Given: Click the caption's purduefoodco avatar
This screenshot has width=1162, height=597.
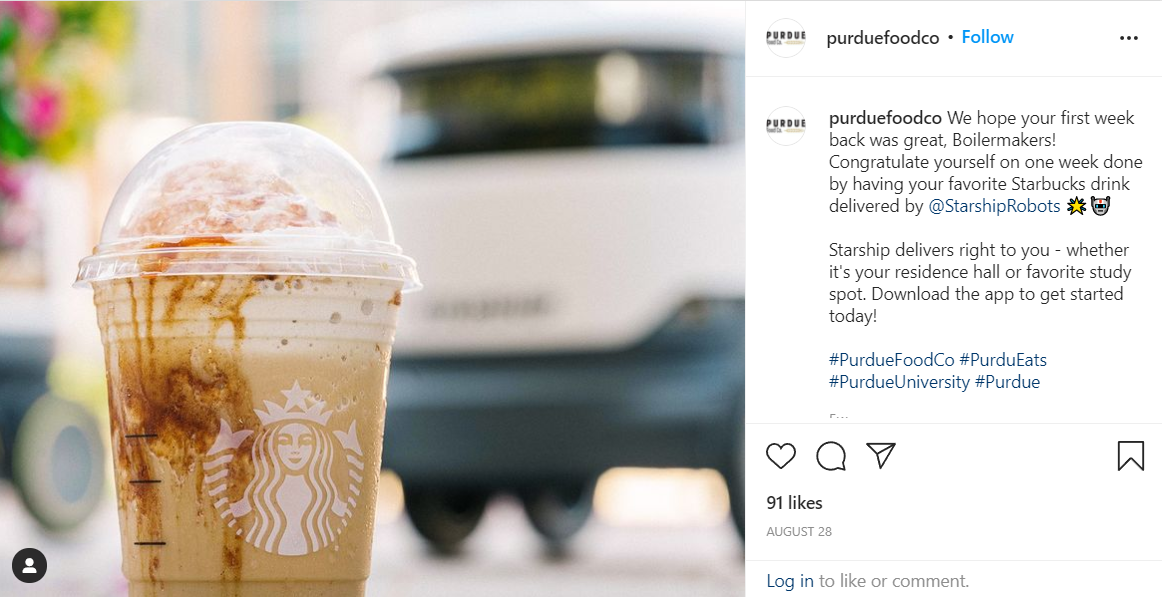Looking at the screenshot, I should pos(786,126).
